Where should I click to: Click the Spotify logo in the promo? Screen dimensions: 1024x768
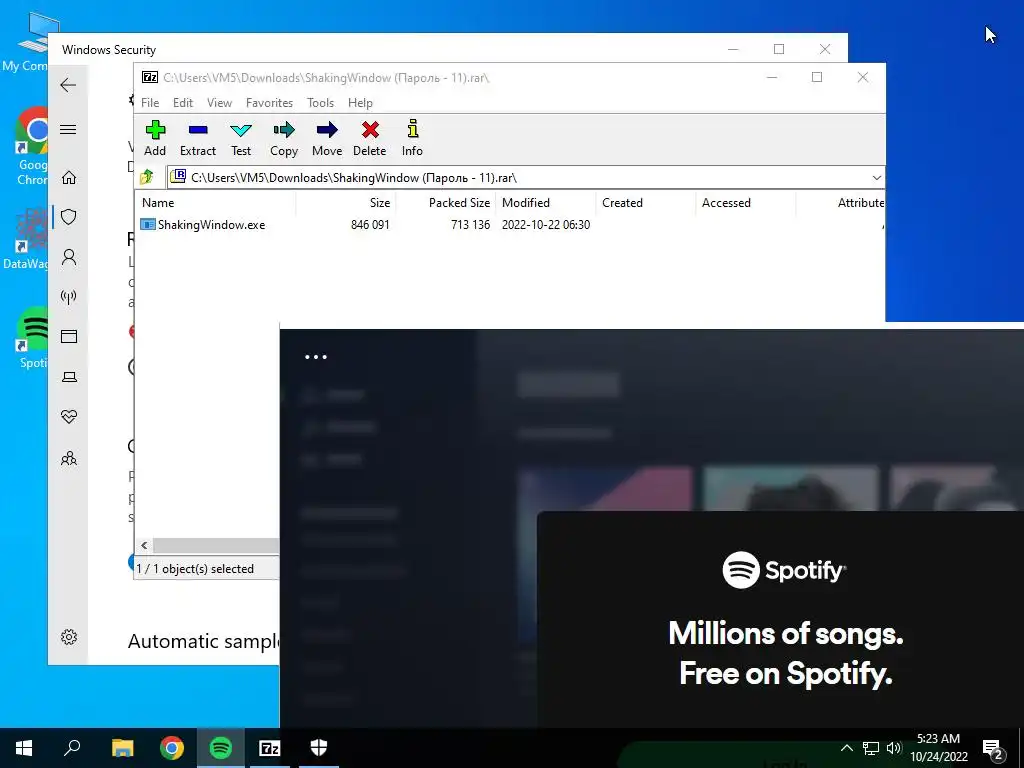pyautogui.click(x=784, y=570)
